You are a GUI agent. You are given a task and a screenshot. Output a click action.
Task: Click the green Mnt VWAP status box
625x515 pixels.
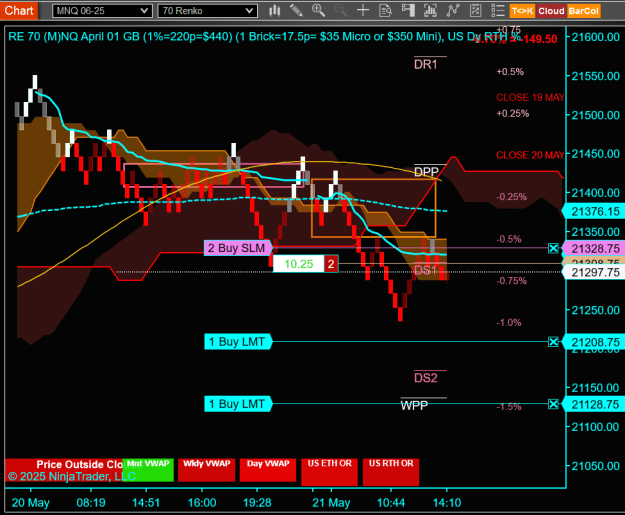[x=148, y=470]
